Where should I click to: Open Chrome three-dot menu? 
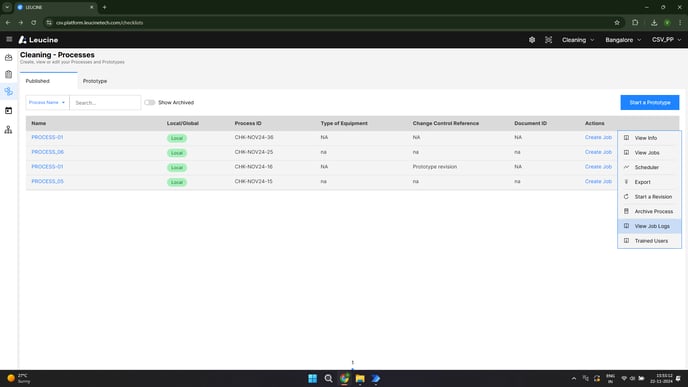click(x=680, y=22)
